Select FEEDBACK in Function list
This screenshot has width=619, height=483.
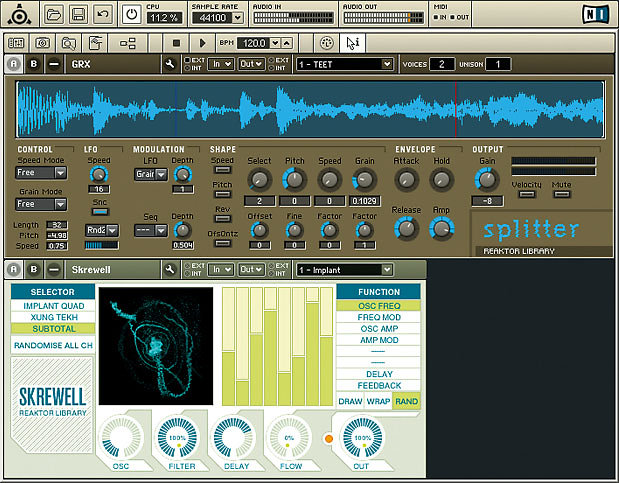379,385
